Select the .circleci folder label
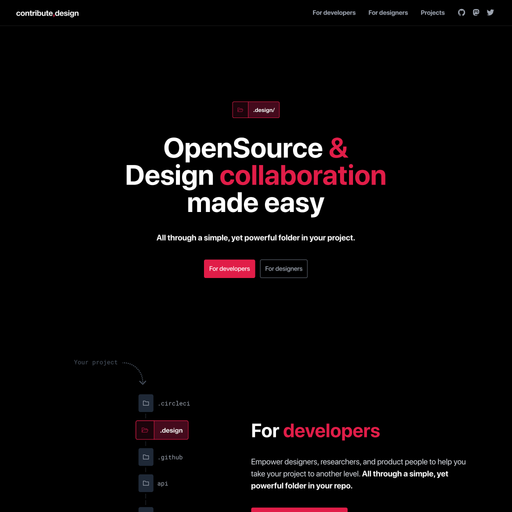 click(x=174, y=403)
